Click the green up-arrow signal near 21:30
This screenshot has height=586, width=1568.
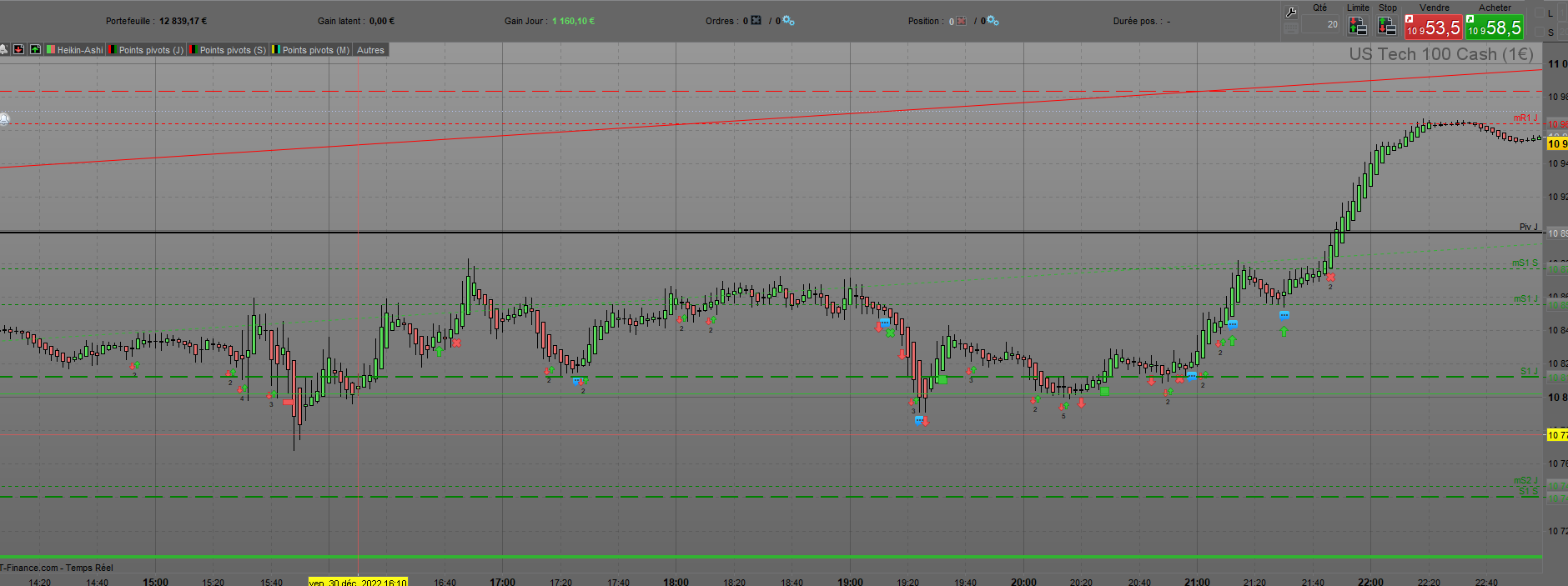click(1284, 332)
